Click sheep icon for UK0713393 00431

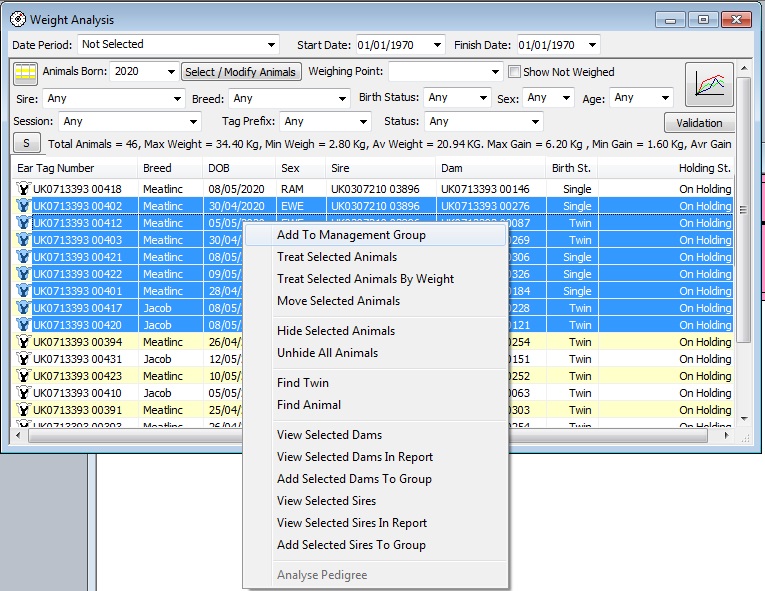click(x=23, y=359)
